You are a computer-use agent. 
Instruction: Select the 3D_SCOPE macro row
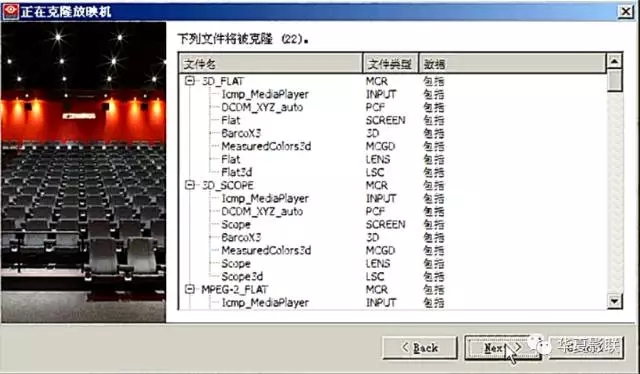click(x=227, y=185)
